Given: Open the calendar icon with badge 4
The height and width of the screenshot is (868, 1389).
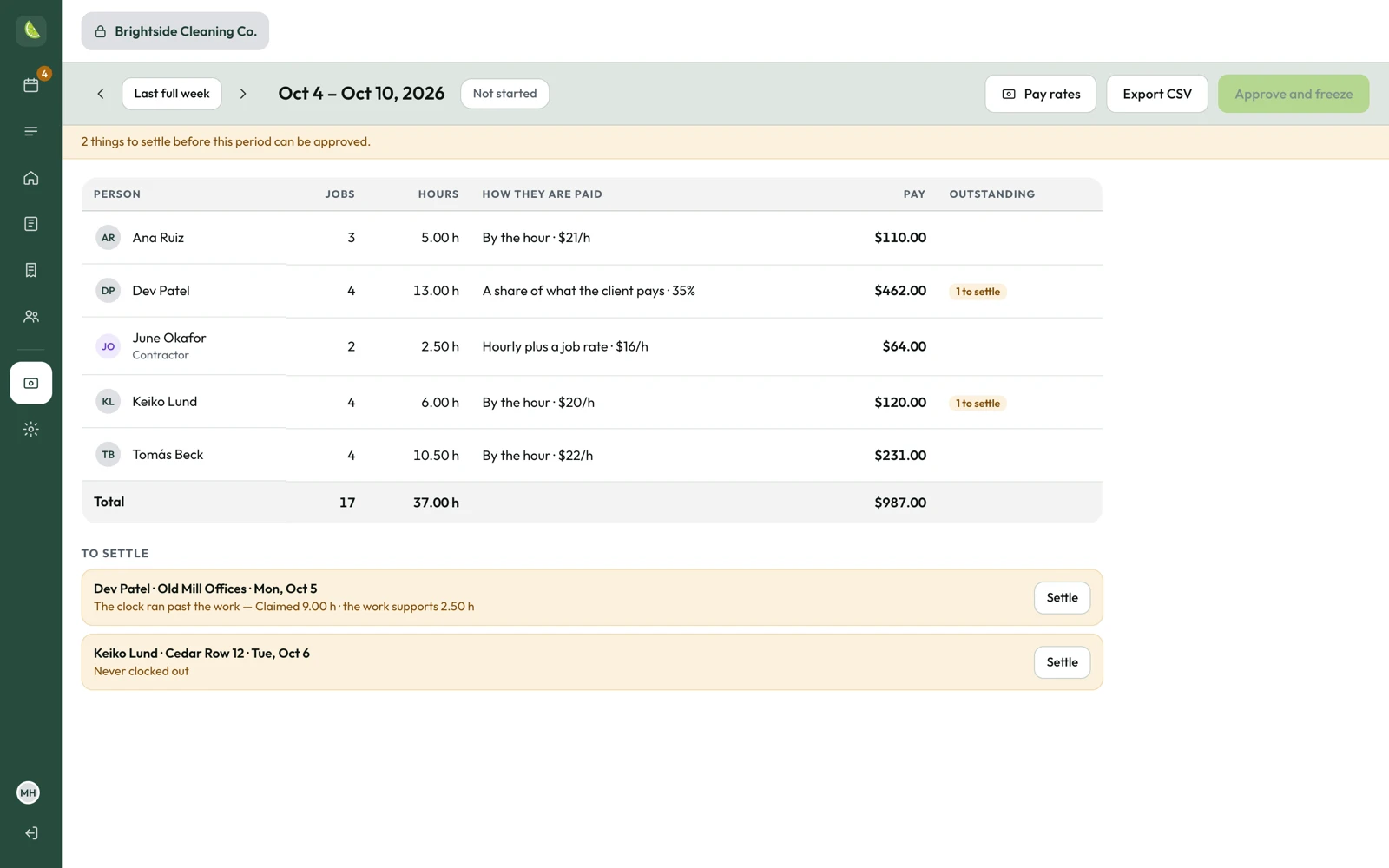Looking at the screenshot, I should [x=31, y=84].
